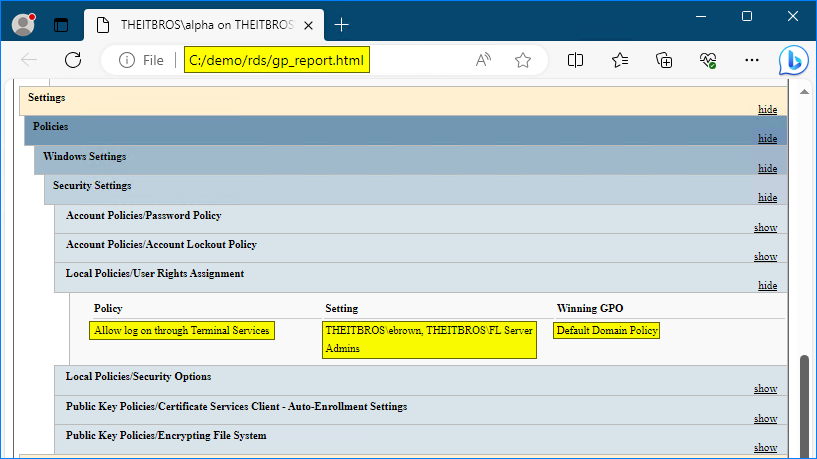817x459 pixels.
Task: Click Local Policies/User Rights Assignment heading
Action: click(155, 274)
